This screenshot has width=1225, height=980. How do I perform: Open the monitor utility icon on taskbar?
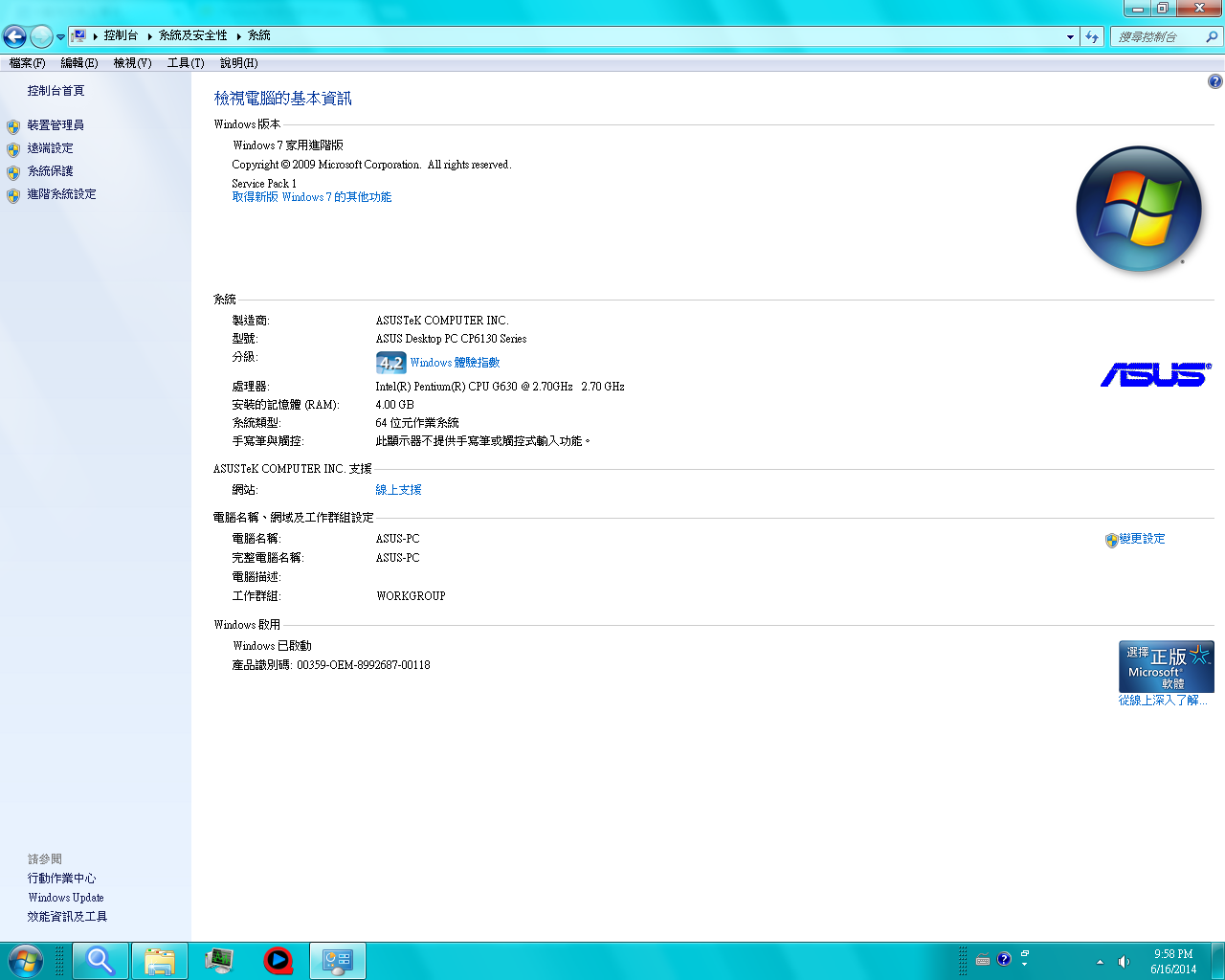[x=219, y=961]
